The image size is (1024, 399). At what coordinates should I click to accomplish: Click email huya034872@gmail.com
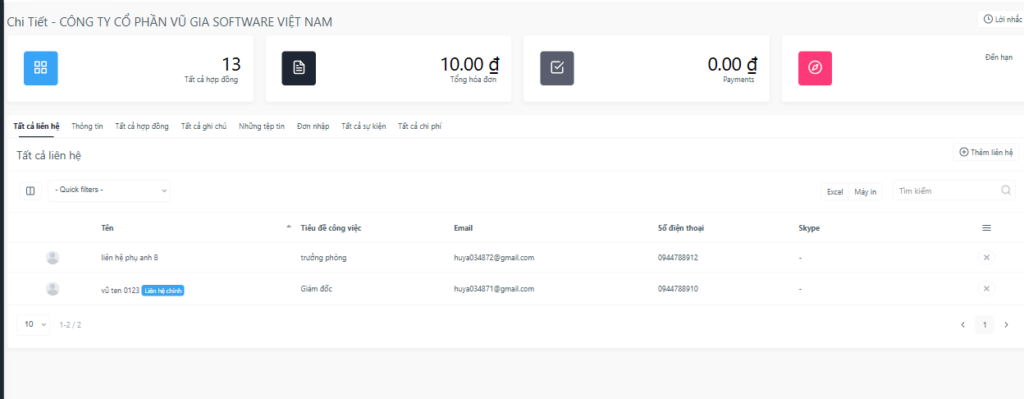pyautogui.click(x=494, y=258)
